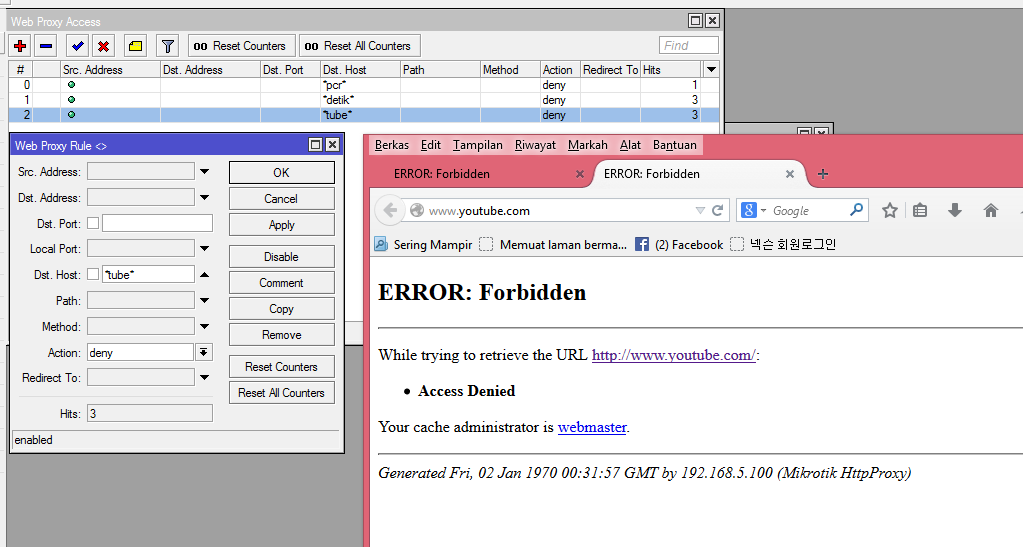Open Sering Mampir bookmark
Viewport: 1023px width, 547px height.
pyautogui.click(x=423, y=245)
